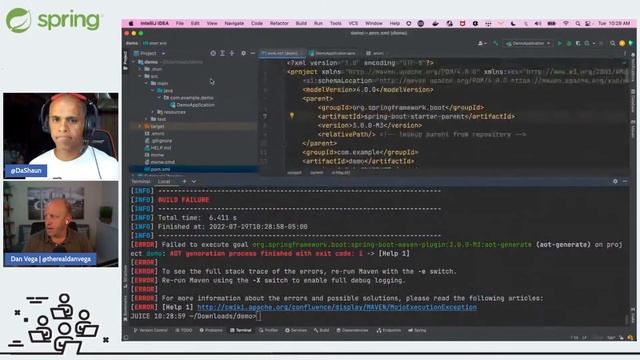
Task: Open Terminal panel settings gear
Action: [x=615, y=181]
